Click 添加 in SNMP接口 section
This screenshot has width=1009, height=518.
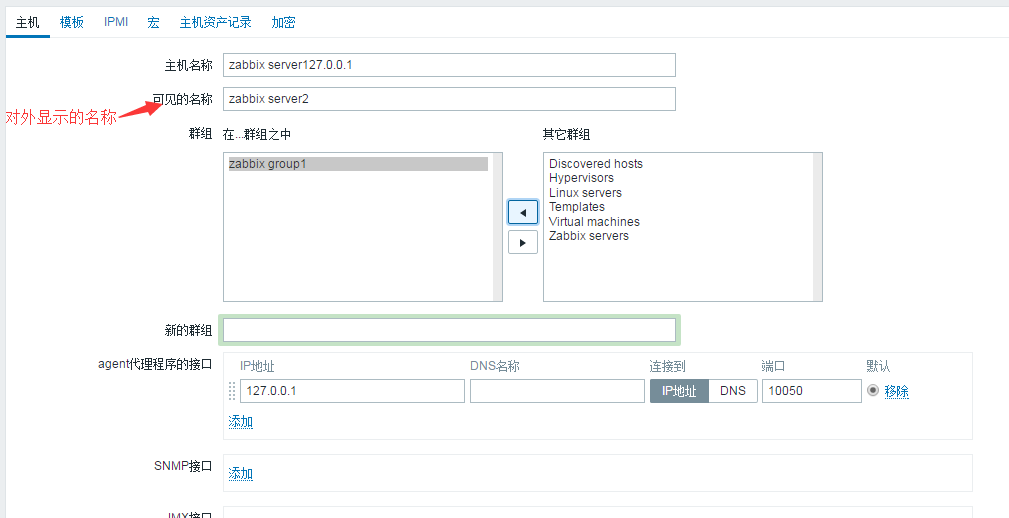241,474
